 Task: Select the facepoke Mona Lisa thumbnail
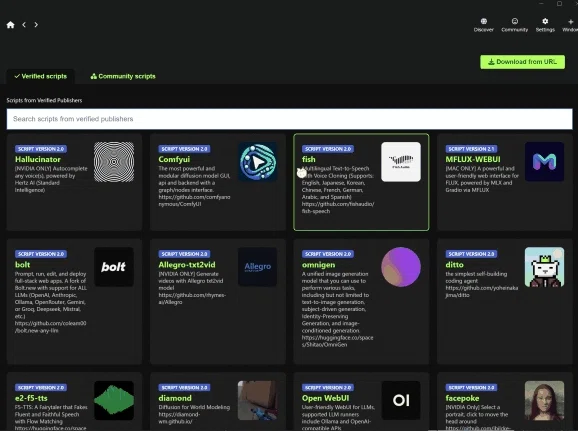(544, 400)
